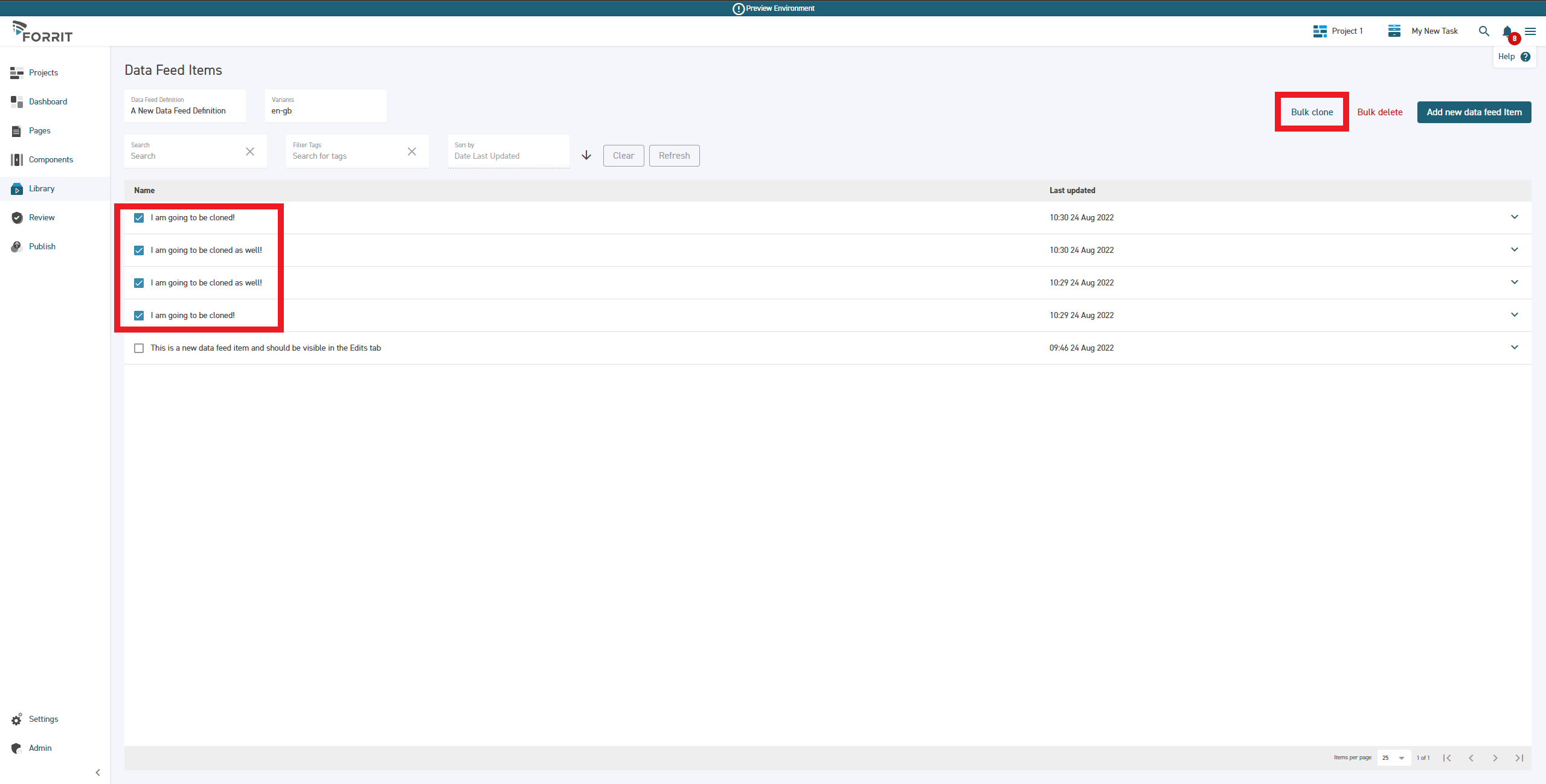Clear the Filter Tags X icon

pyautogui.click(x=412, y=151)
